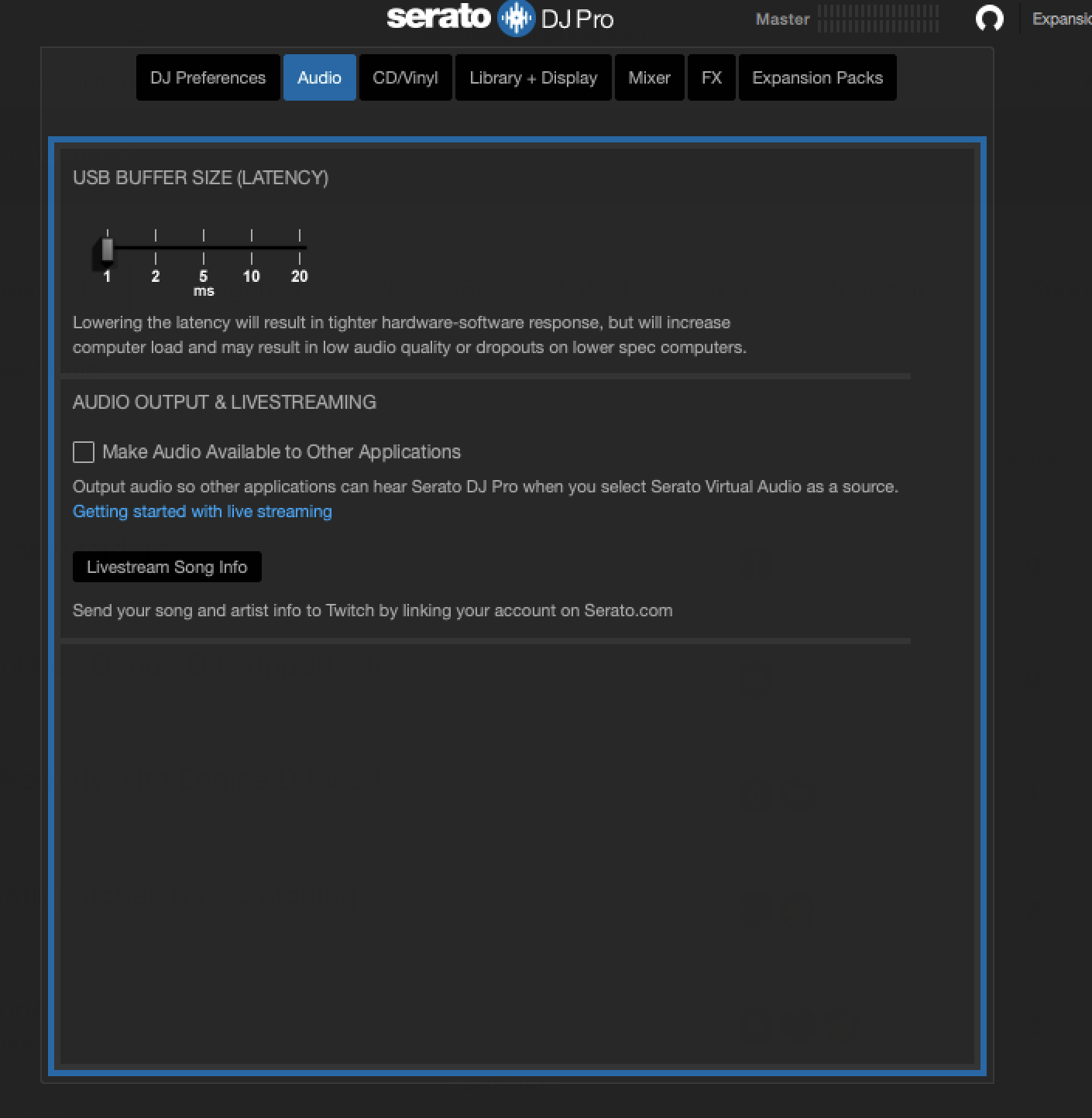Click the AUDIO OUTPUT & LIVESTREAMING heading
This screenshot has height=1118, width=1092.
click(225, 402)
